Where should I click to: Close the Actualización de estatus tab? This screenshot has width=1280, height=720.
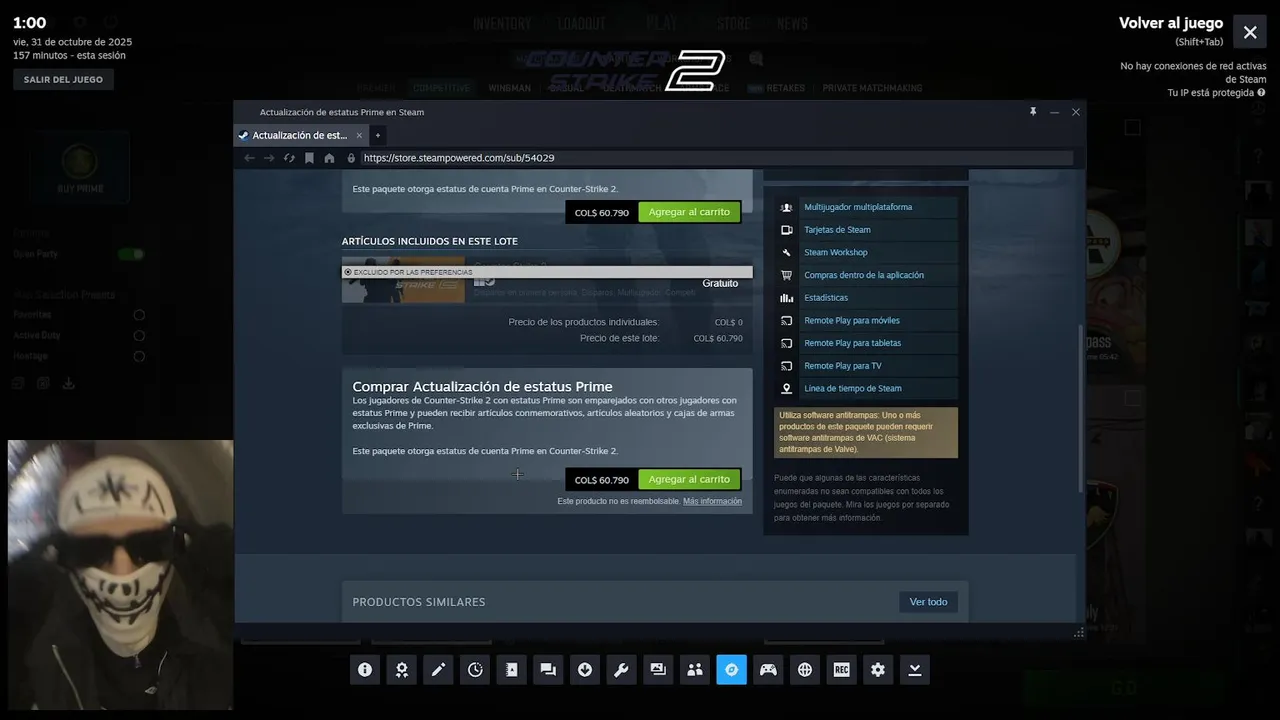tap(359, 135)
